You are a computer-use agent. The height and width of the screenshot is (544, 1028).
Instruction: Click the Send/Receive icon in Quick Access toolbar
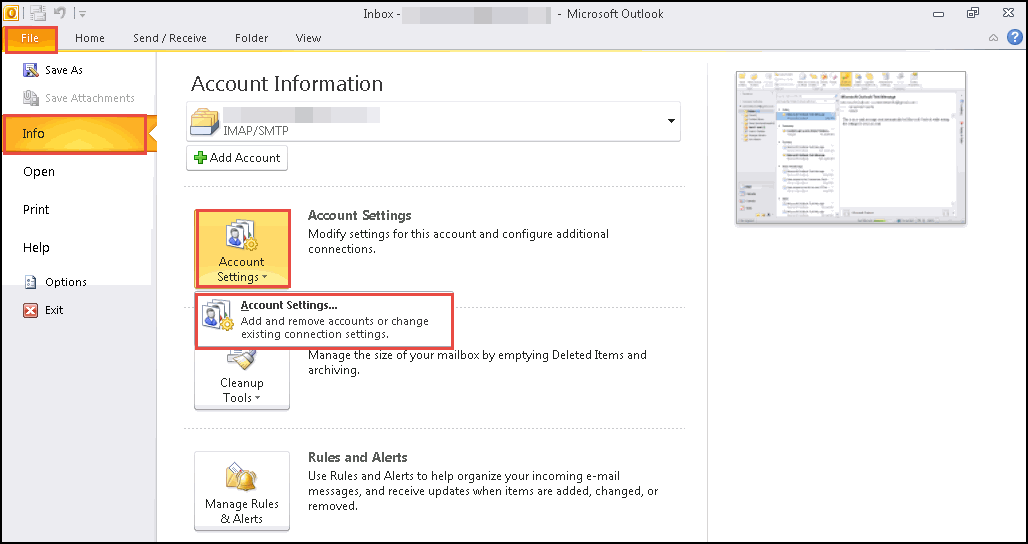[x=37, y=12]
